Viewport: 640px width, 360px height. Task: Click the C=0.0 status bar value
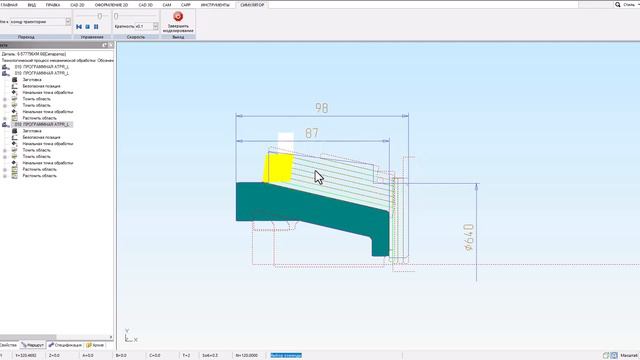point(155,356)
